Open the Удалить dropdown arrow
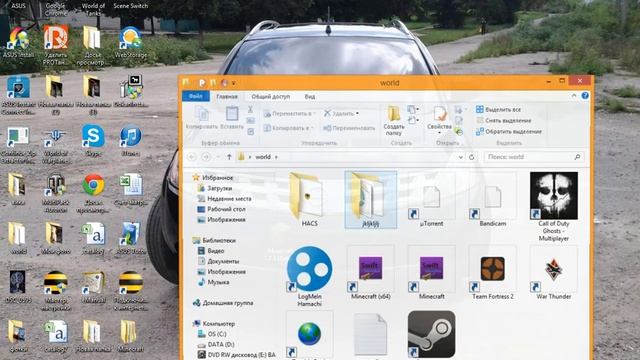The image size is (640, 360). [358, 113]
